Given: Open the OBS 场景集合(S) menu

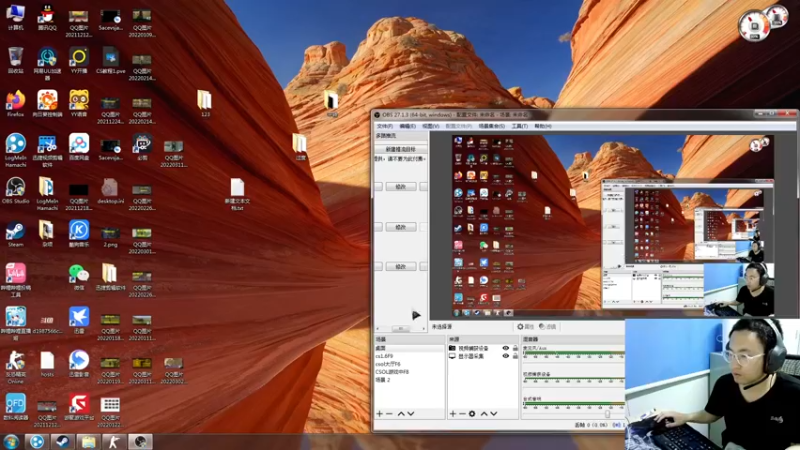Looking at the screenshot, I should coord(491,126).
